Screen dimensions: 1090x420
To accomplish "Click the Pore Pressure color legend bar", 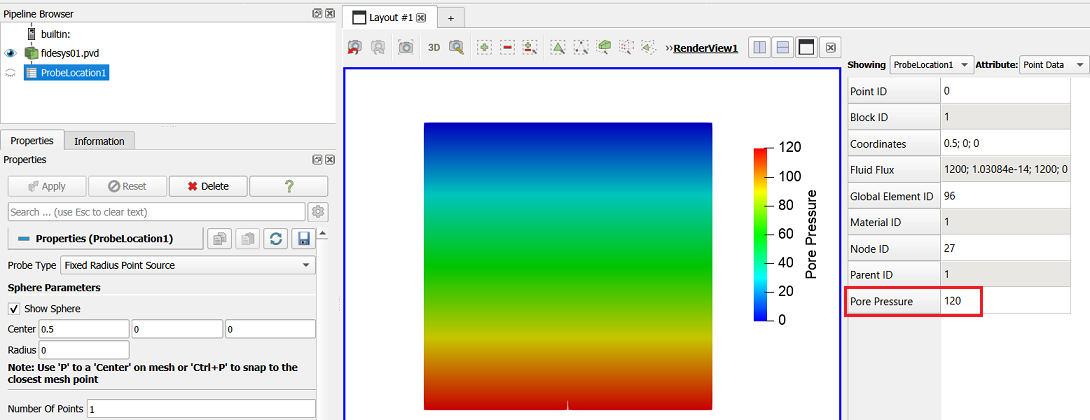I will (x=759, y=234).
